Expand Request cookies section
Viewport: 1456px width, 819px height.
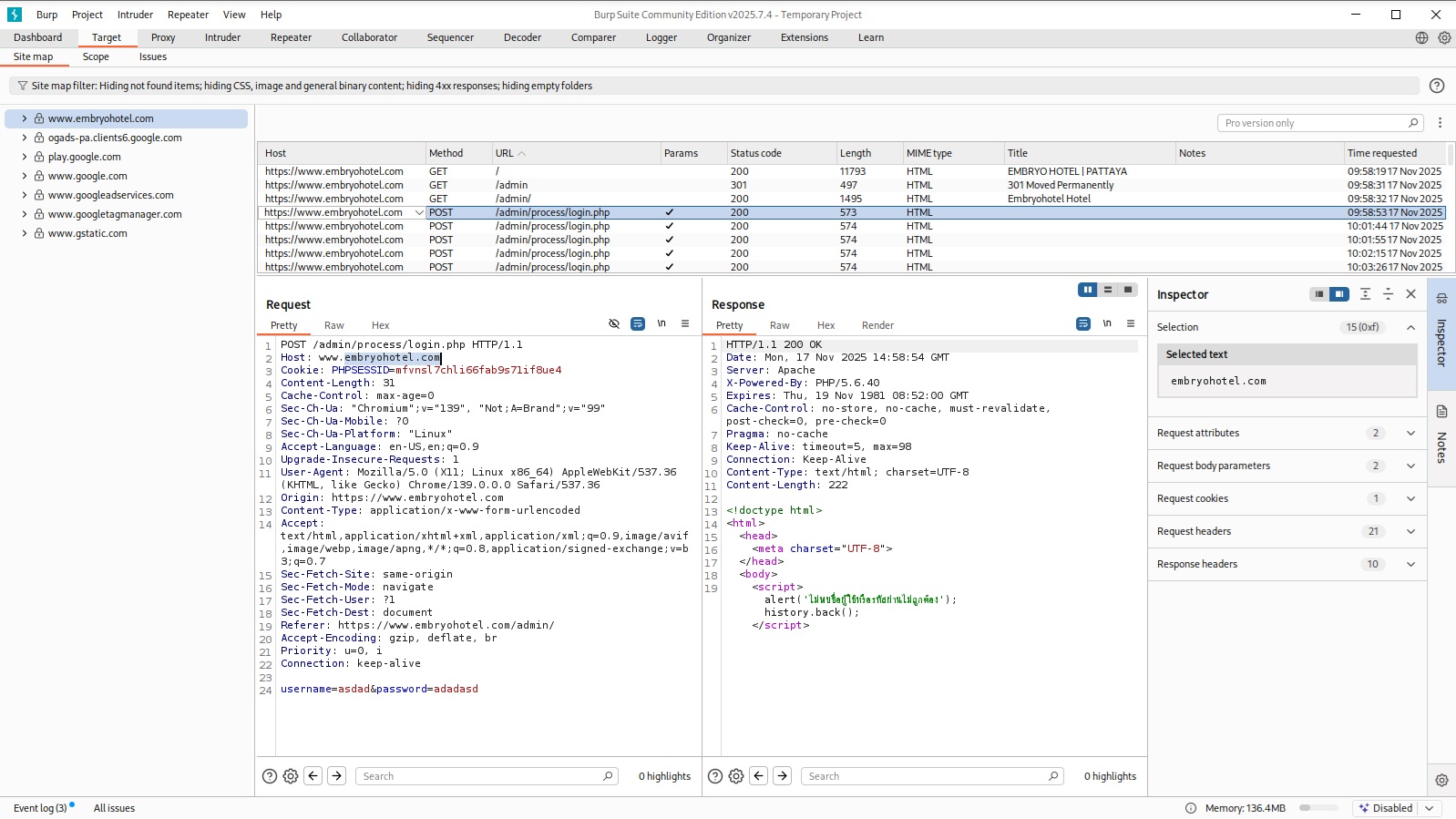(x=1411, y=498)
